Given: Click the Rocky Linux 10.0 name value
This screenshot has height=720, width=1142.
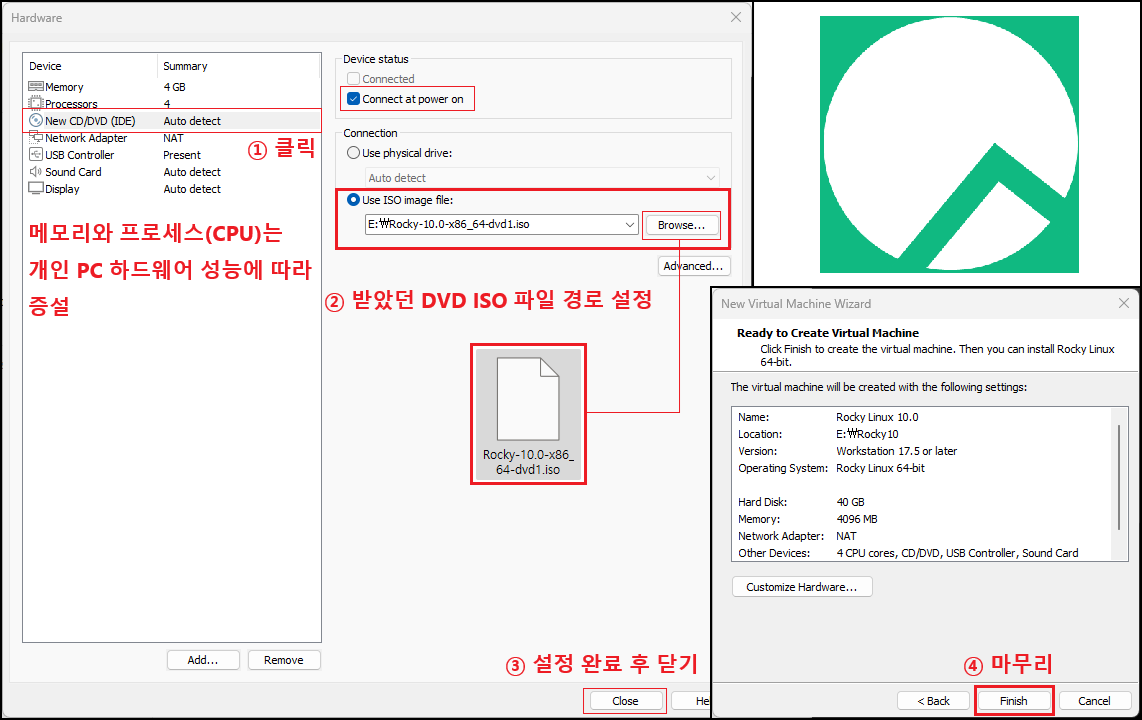Looking at the screenshot, I should [877, 417].
